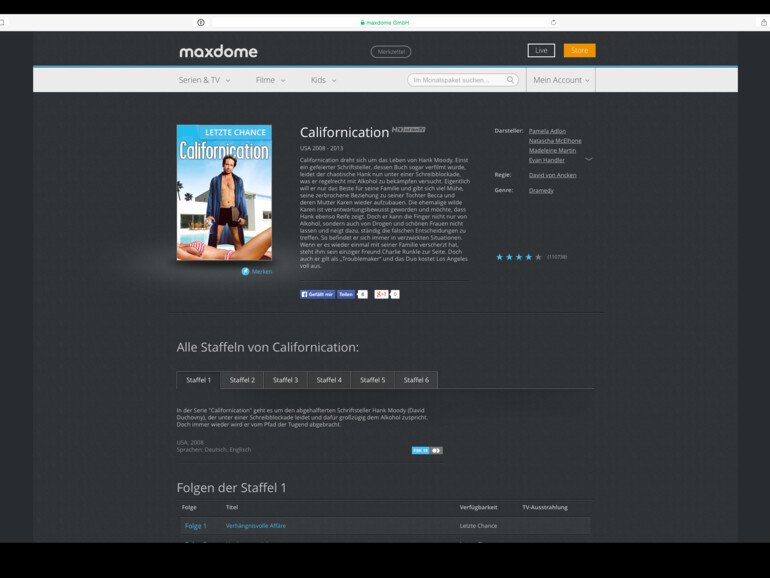This screenshot has width=770, height=578.
Task: Expand the full Darsteller list chevron
Action: [589, 159]
